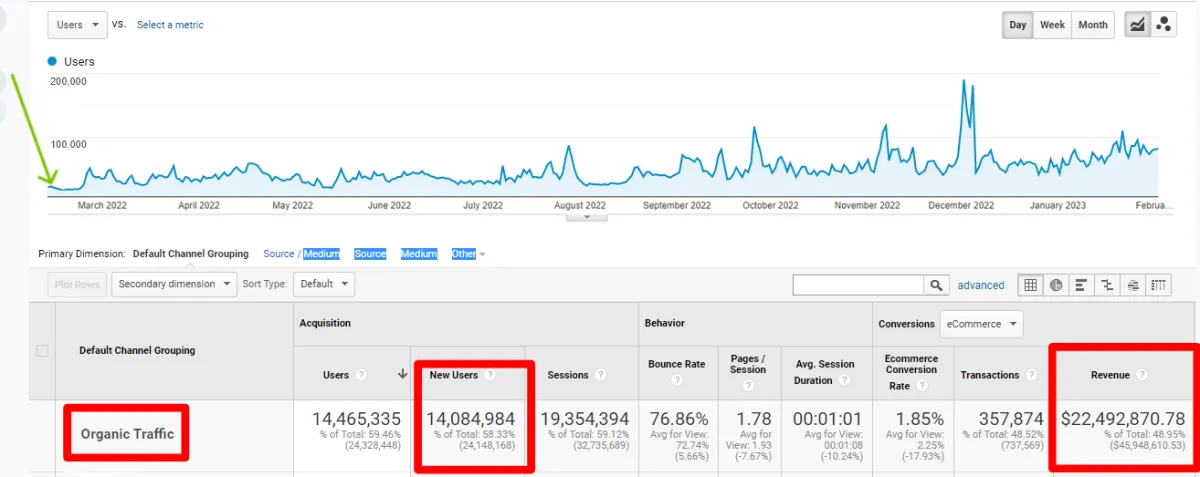Click help icon next to Revenue
The width and height of the screenshot is (1200, 477).
(1141, 375)
